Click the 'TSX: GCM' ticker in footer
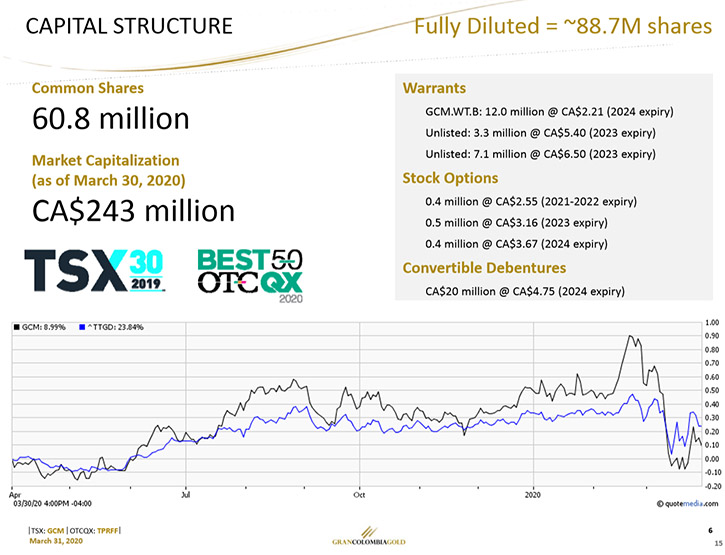Viewport: 725px width, 555px height. (x=47, y=531)
